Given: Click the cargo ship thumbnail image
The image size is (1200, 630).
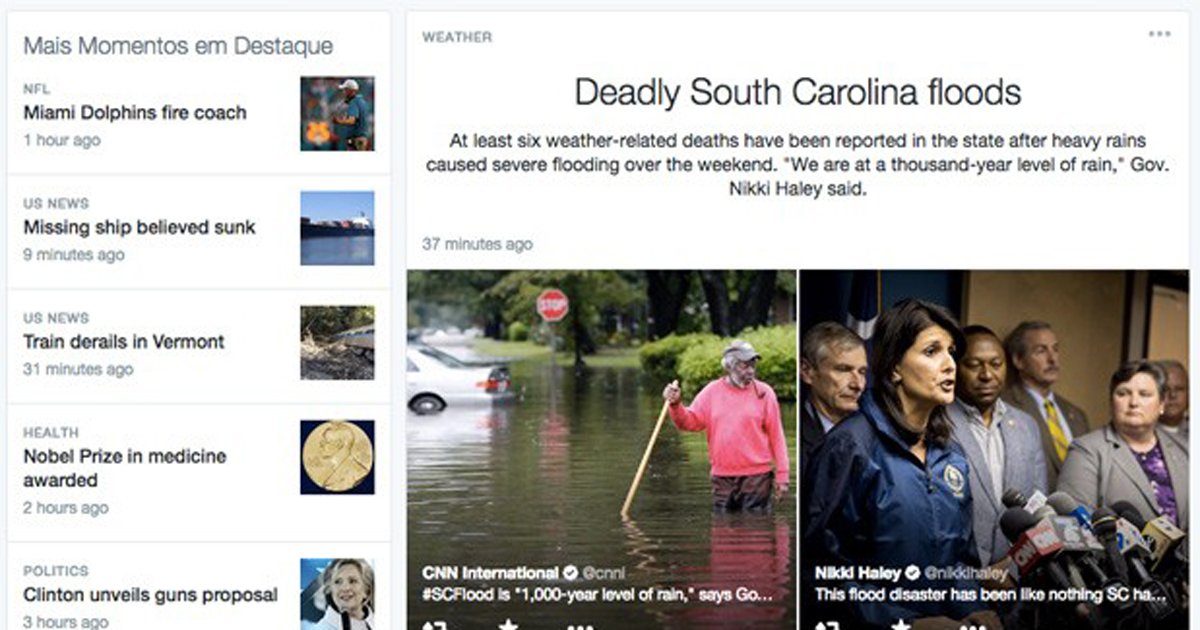Looking at the screenshot, I should pos(337,228).
